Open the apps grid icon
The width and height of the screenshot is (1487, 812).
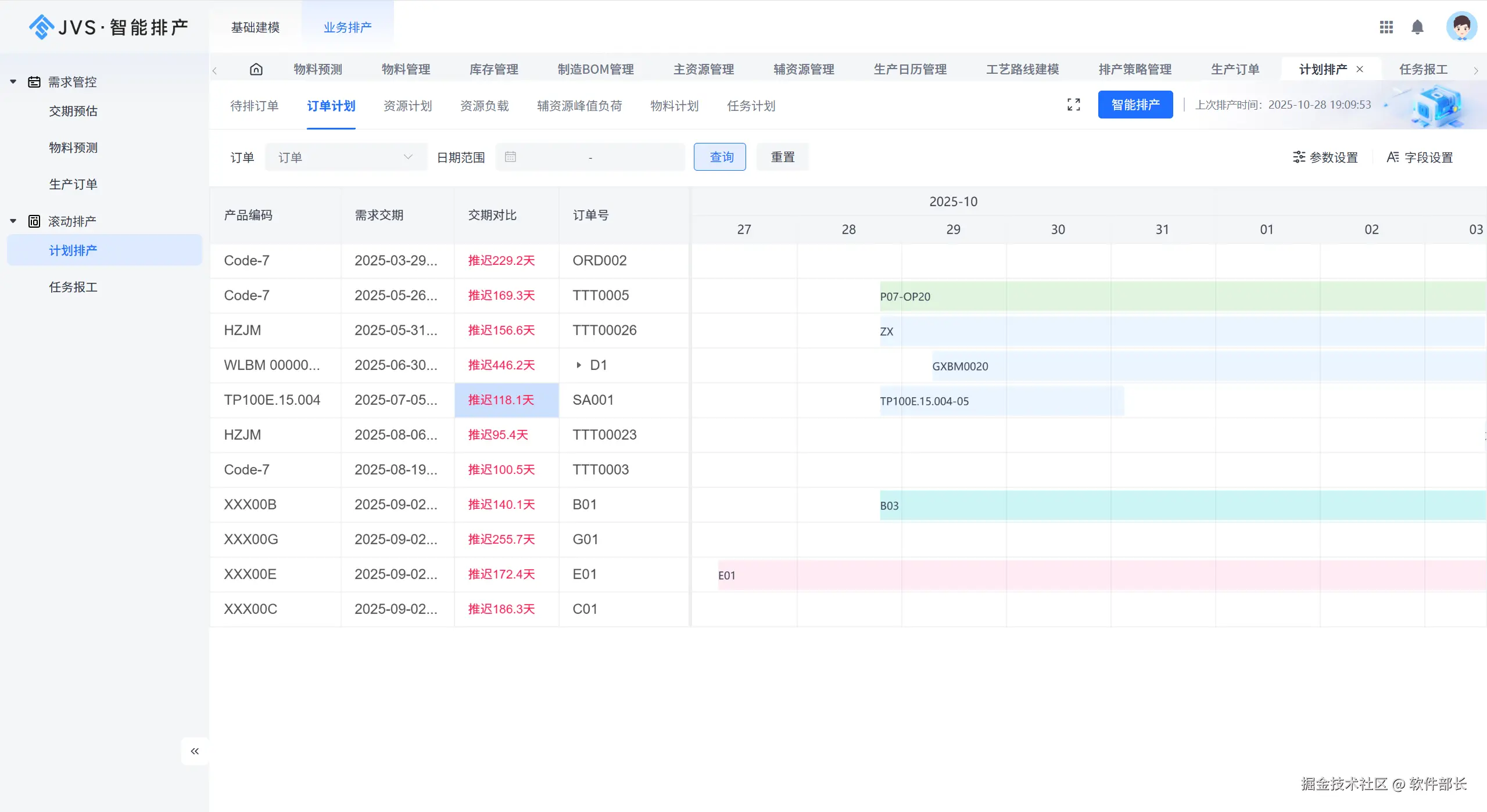[x=1386, y=27]
